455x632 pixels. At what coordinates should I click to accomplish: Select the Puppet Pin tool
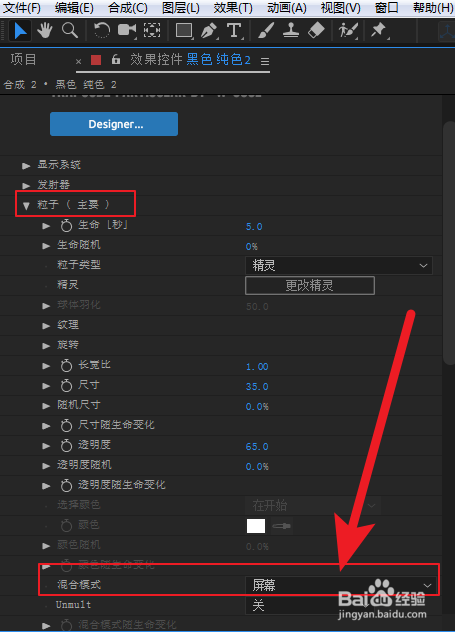[x=378, y=31]
